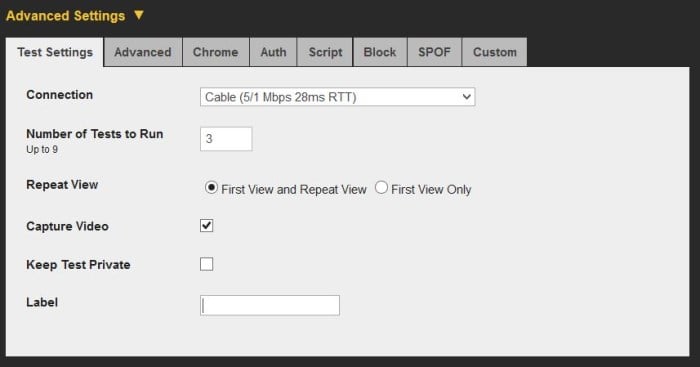Screen dimensions: 700x367
Task: Uncheck the Capture Video checkbox
Action: coord(206,226)
